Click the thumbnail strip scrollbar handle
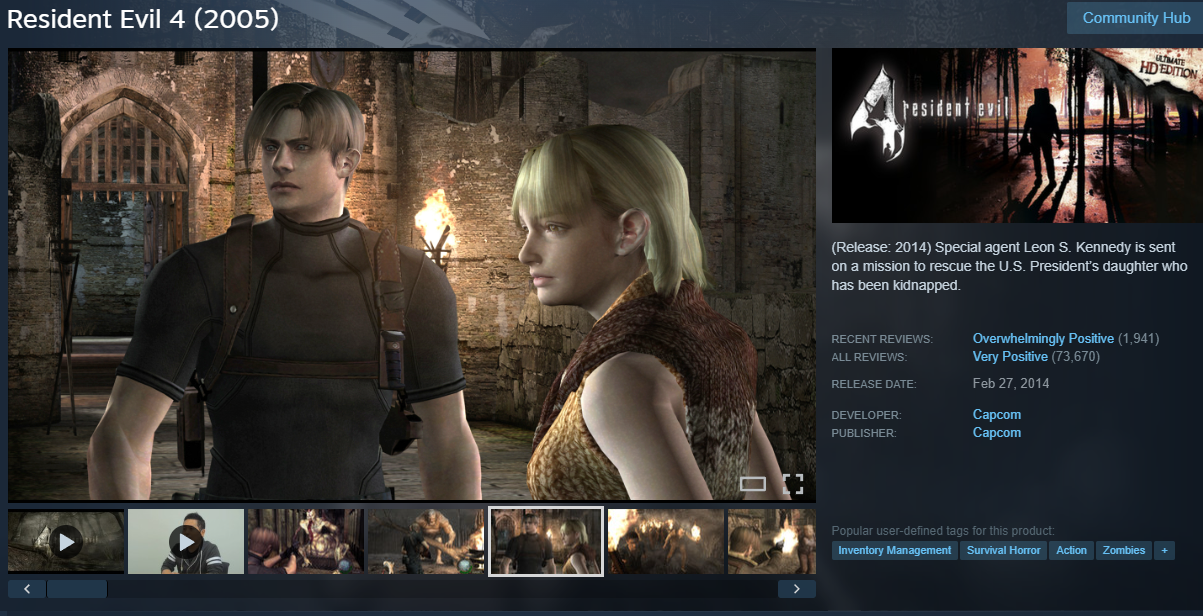The height and width of the screenshot is (616, 1203). (x=77, y=589)
